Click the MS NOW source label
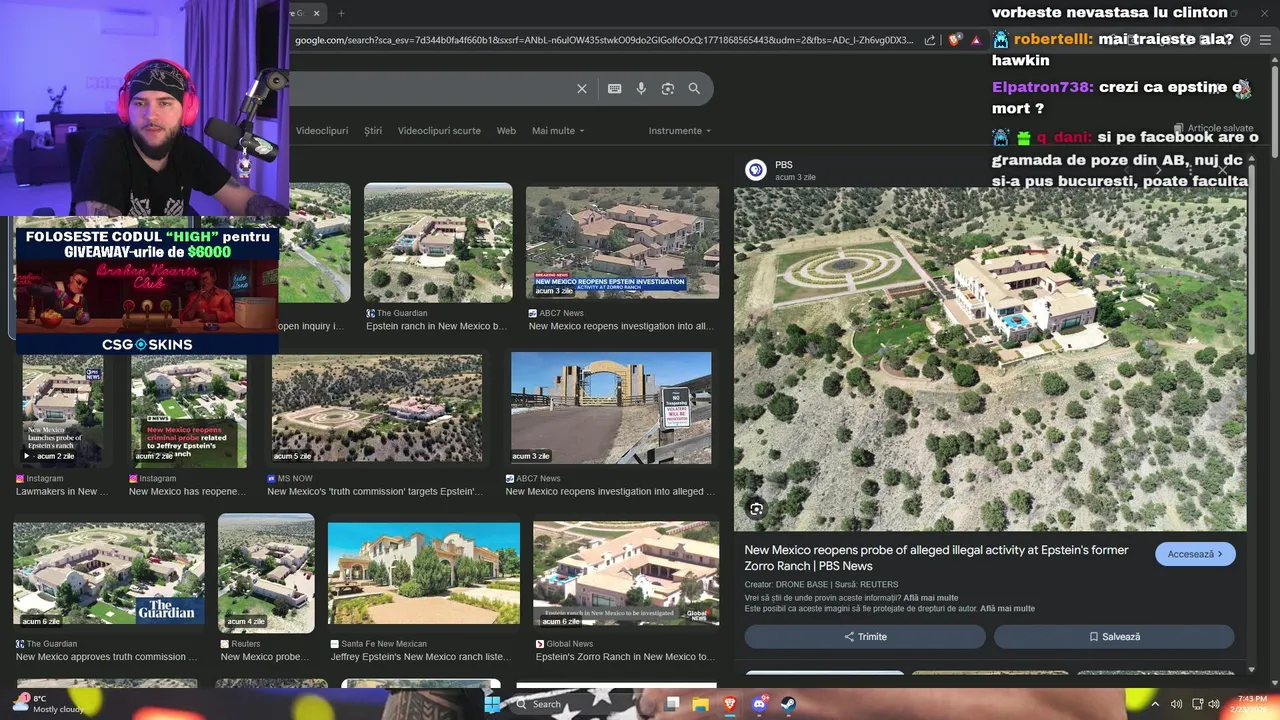1280x720 pixels. coord(295,479)
